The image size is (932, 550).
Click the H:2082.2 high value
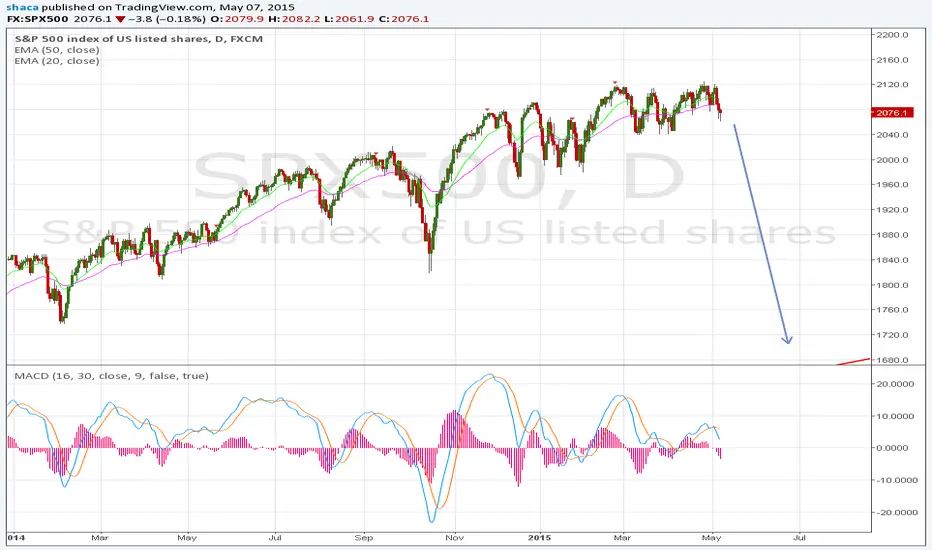click(294, 19)
